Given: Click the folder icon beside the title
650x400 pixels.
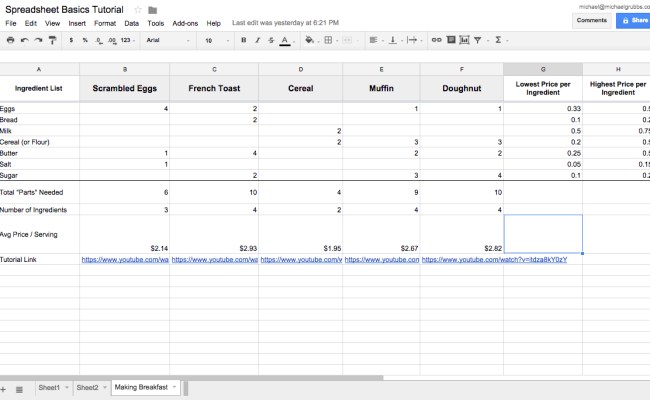Looking at the screenshot, I should (153, 10).
